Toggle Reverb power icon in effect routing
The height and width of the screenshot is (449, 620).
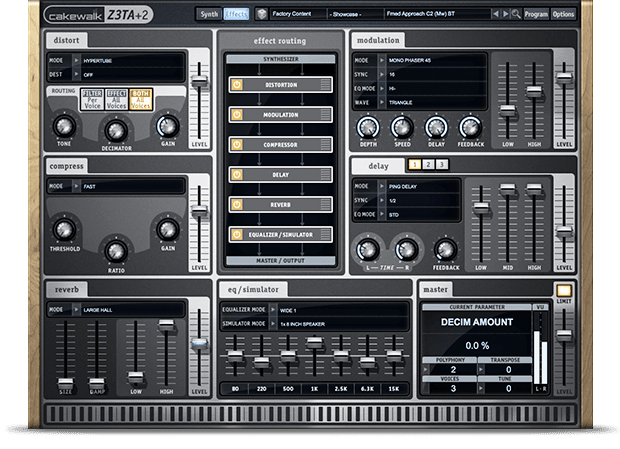coord(237,205)
